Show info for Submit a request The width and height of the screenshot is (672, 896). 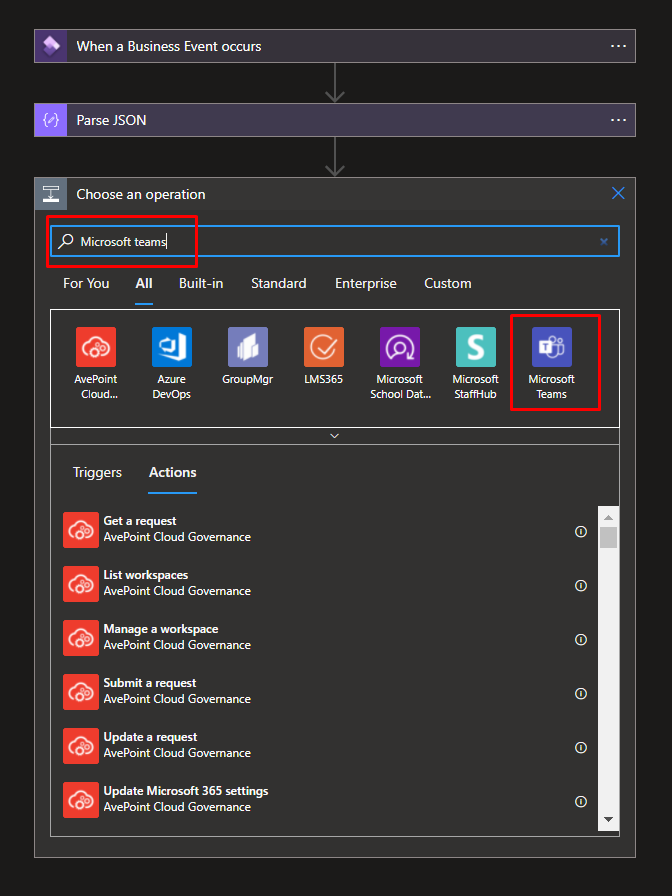tap(581, 694)
